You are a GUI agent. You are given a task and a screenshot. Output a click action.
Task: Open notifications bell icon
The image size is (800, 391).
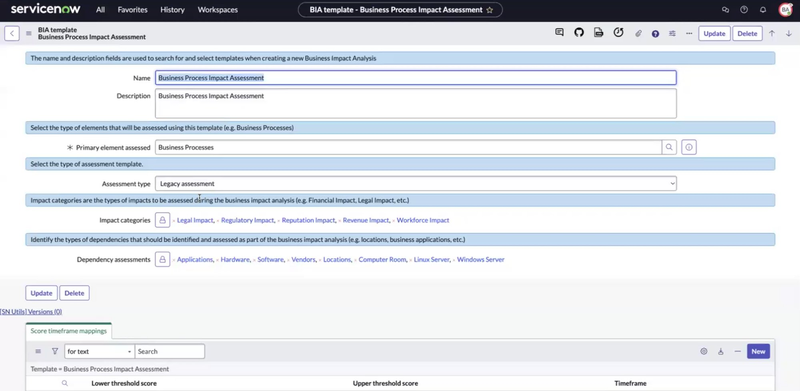coord(763,10)
